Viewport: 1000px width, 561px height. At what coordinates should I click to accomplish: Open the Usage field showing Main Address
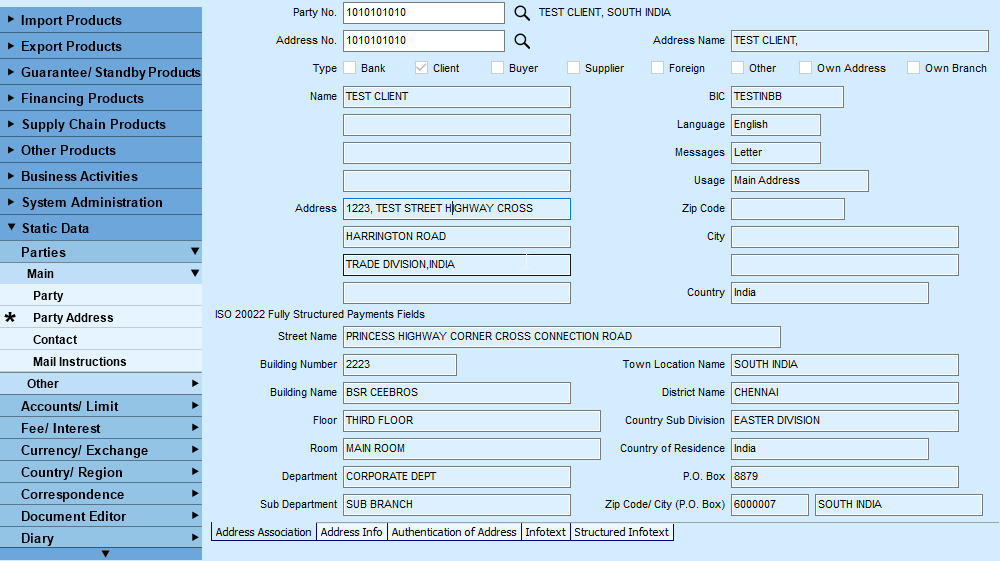800,181
